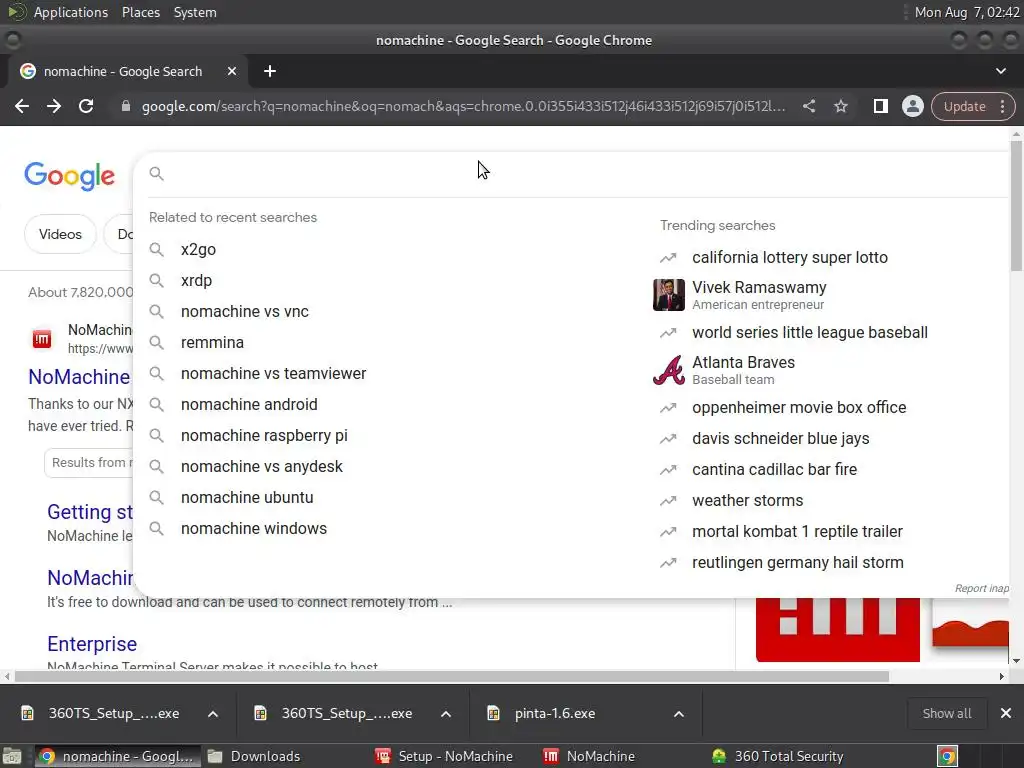
Task: Click the show desktop icon in taskbar
Action: (12, 756)
